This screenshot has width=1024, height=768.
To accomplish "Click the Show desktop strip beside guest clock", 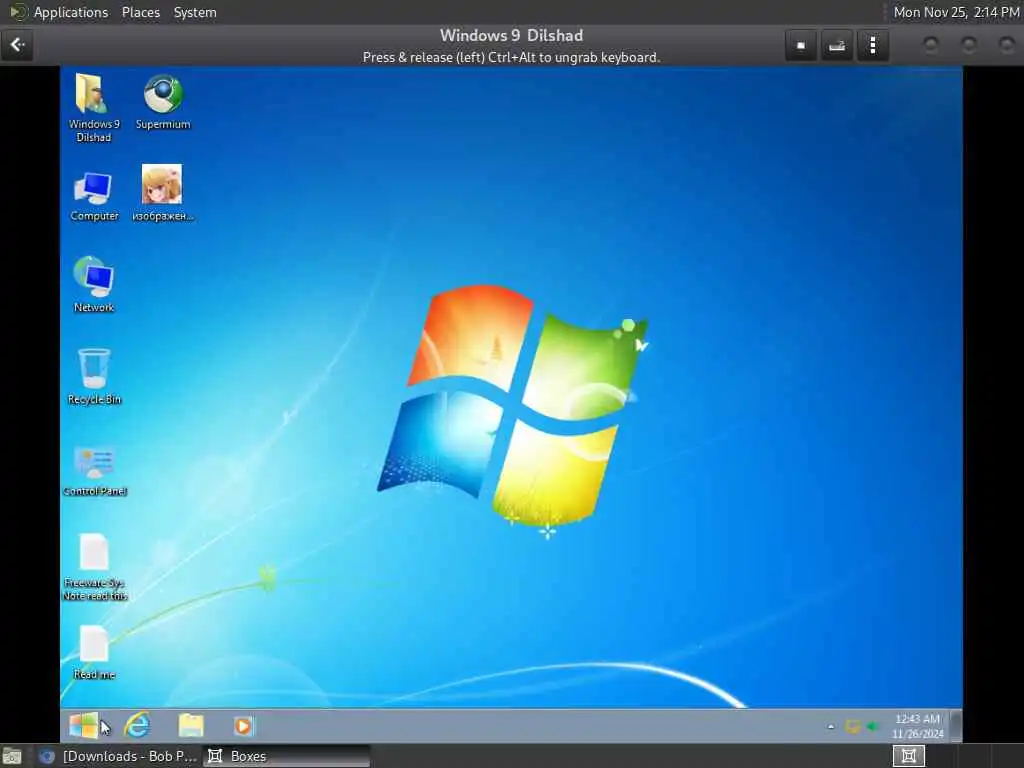I will point(955,726).
